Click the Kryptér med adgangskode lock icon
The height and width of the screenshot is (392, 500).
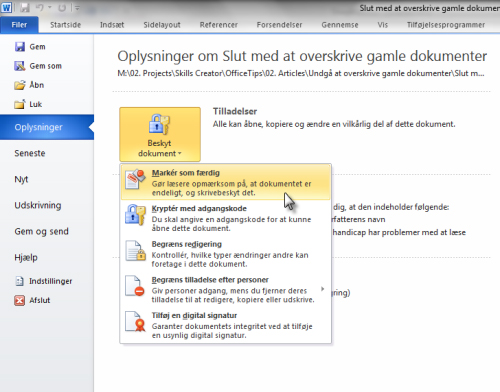tap(135, 215)
